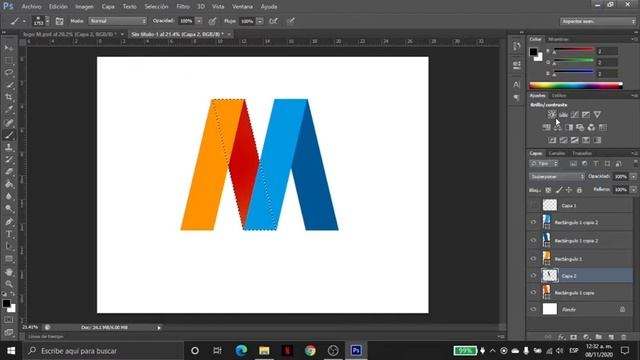The width and height of the screenshot is (640, 360).
Task: Switch to the Canales tab
Action: [557, 153]
